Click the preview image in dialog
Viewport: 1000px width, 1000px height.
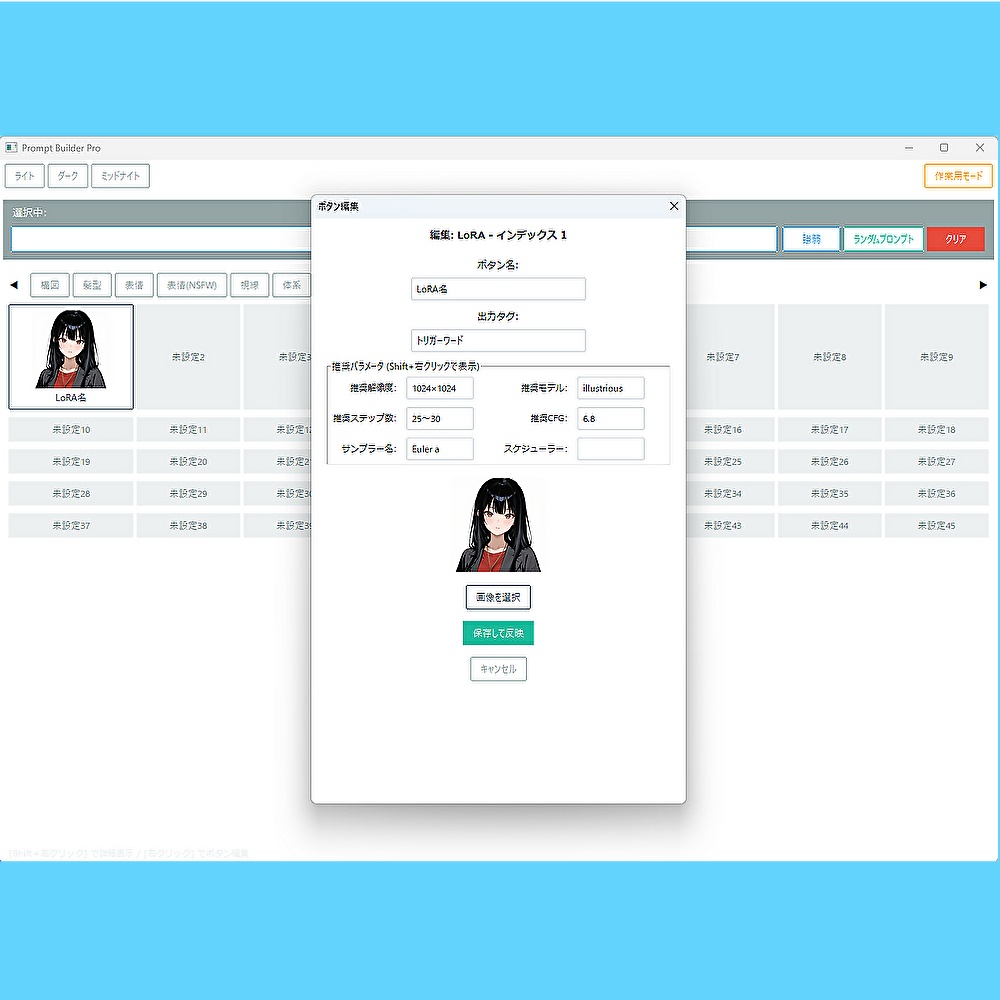pyautogui.click(x=498, y=525)
